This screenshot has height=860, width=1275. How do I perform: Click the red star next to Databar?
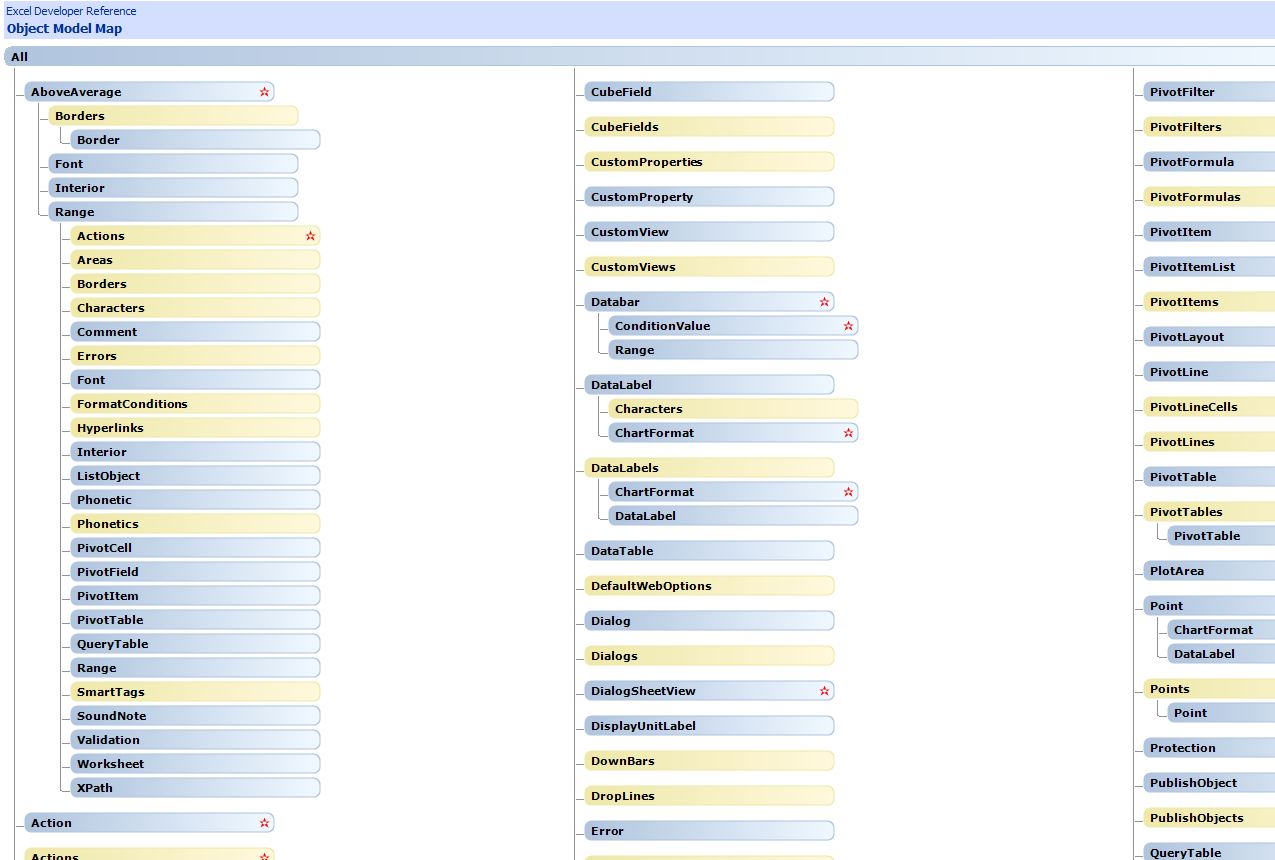[824, 302]
